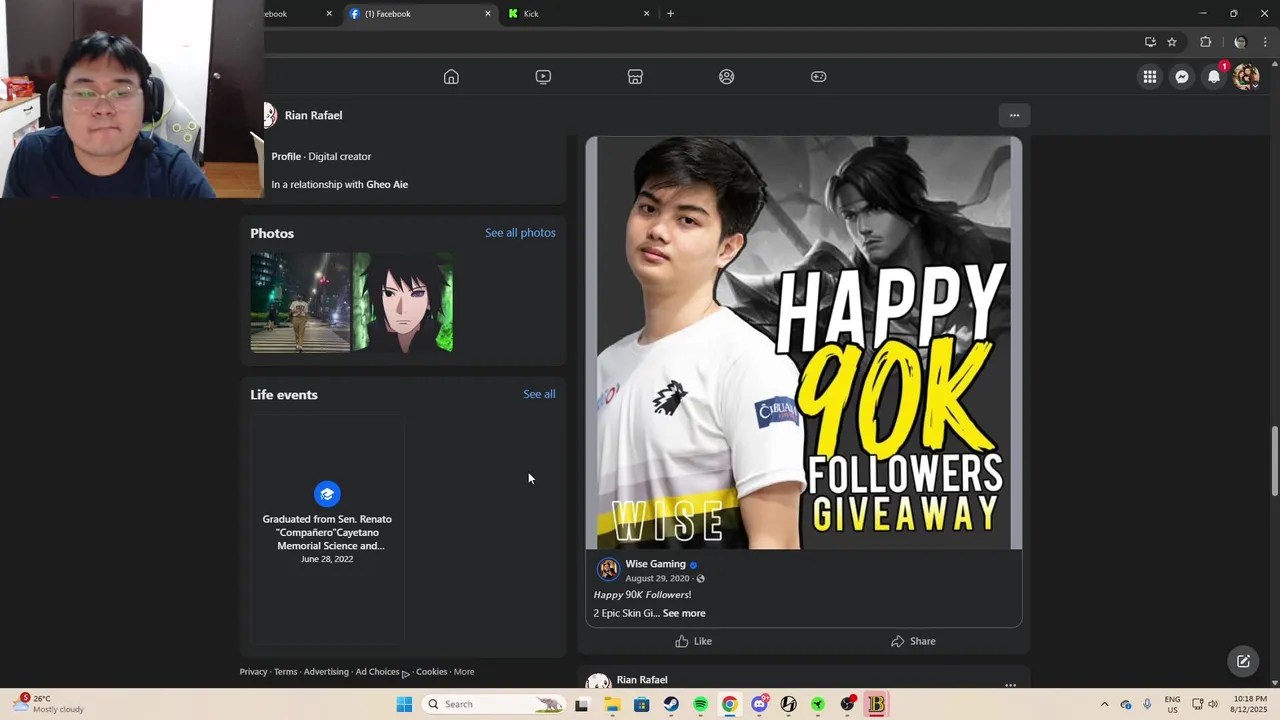Open Wise Gaming page avatar
Viewport: 1280px width, 720px height.
point(608,570)
